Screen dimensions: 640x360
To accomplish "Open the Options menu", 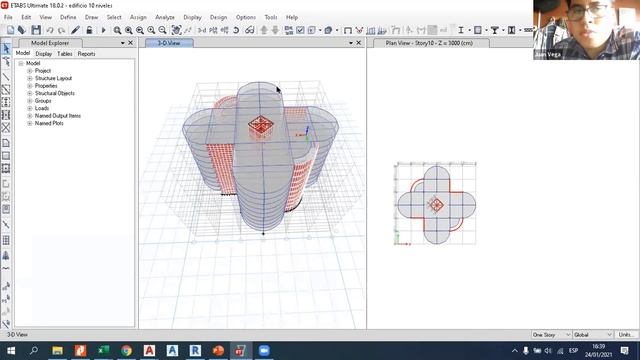I will pyautogui.click(x=246, y=18).
